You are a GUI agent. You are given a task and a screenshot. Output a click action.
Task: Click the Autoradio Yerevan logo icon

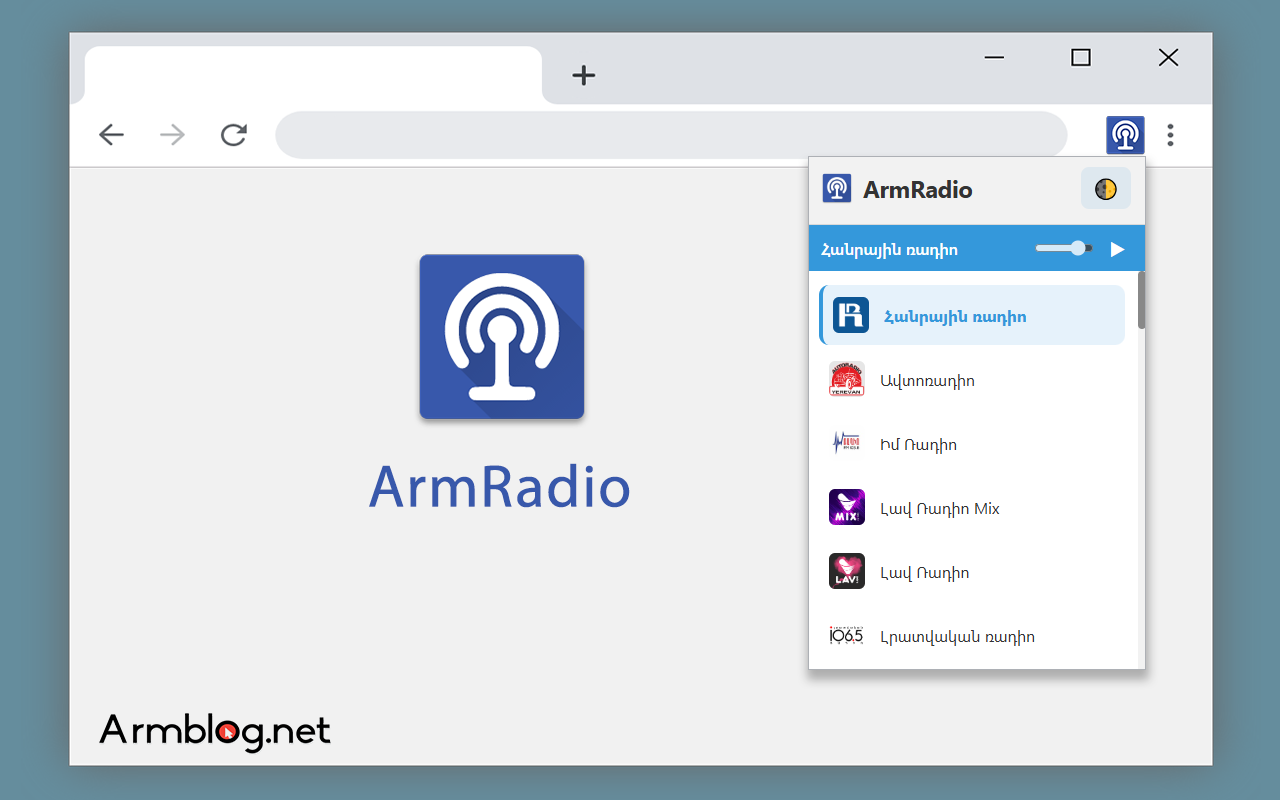(x=847, y=380)
